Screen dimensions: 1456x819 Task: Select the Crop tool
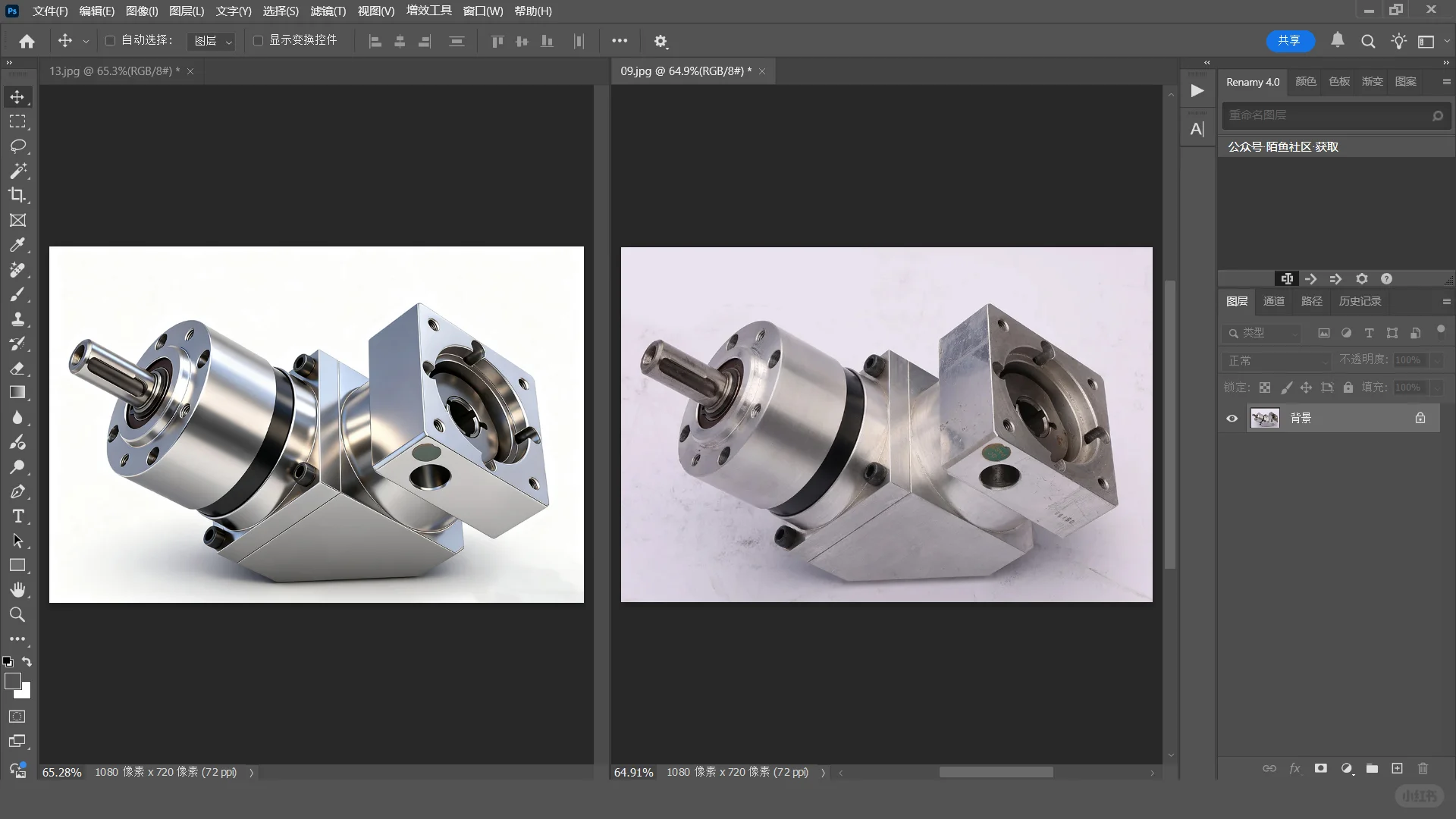(x=18, y=195)
